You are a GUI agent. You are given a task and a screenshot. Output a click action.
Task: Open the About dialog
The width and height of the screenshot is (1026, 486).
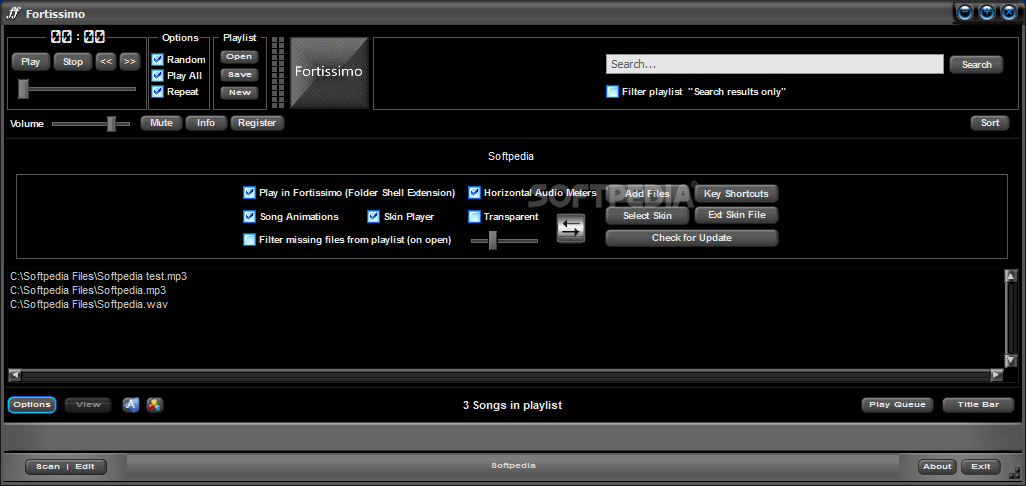point(937,467)
